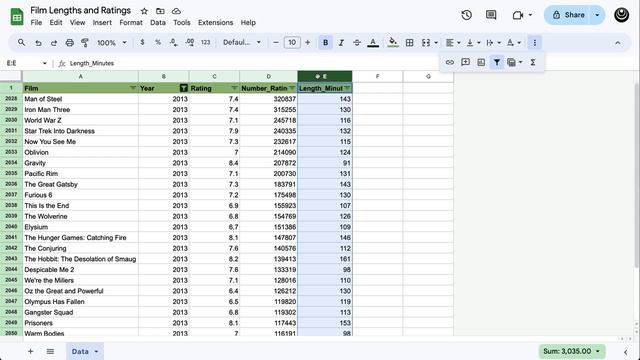Open the fill color picker

click(393, 42)
